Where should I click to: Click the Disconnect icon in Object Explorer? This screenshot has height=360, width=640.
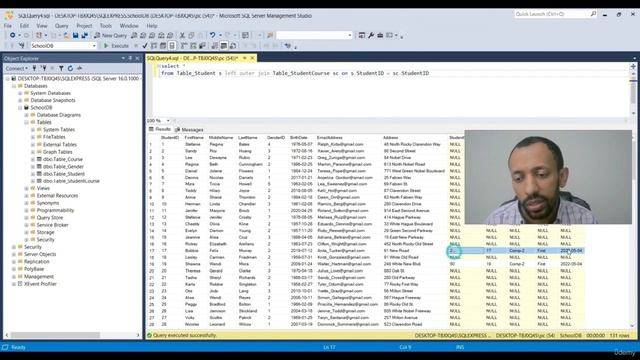point(43,68)
